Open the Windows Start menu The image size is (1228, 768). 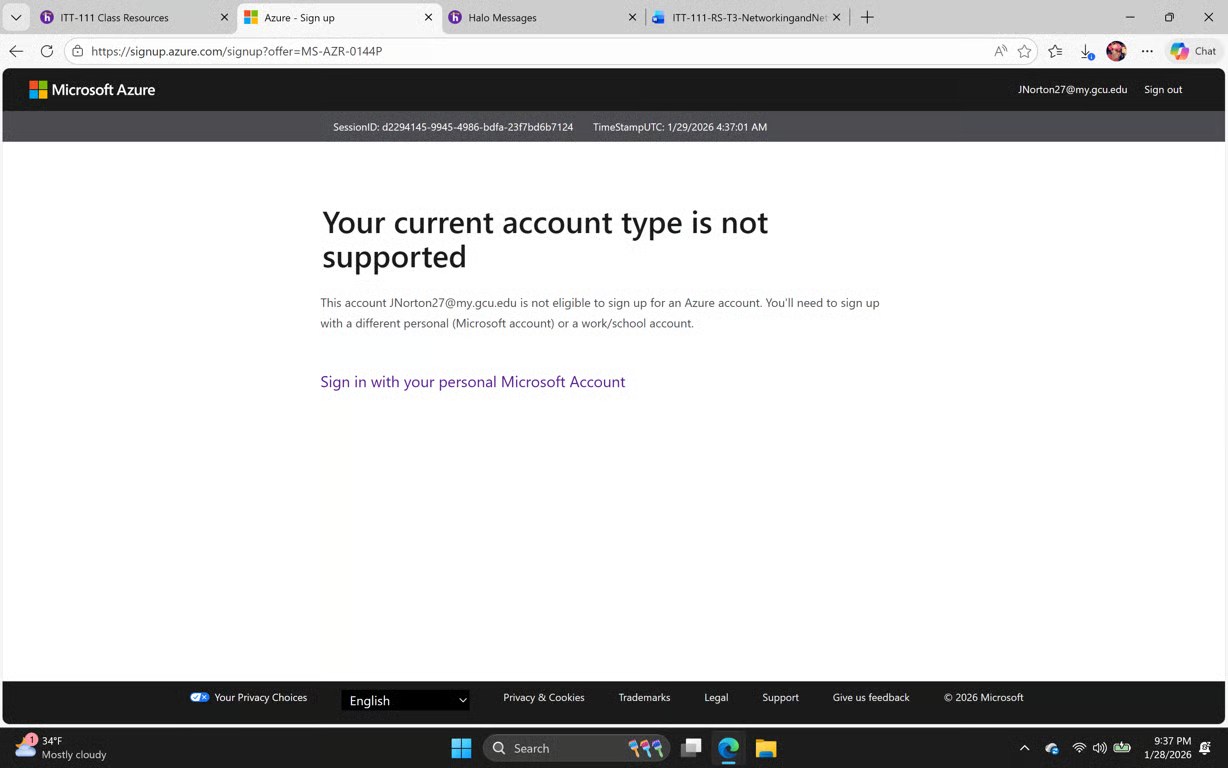(461, 748)
